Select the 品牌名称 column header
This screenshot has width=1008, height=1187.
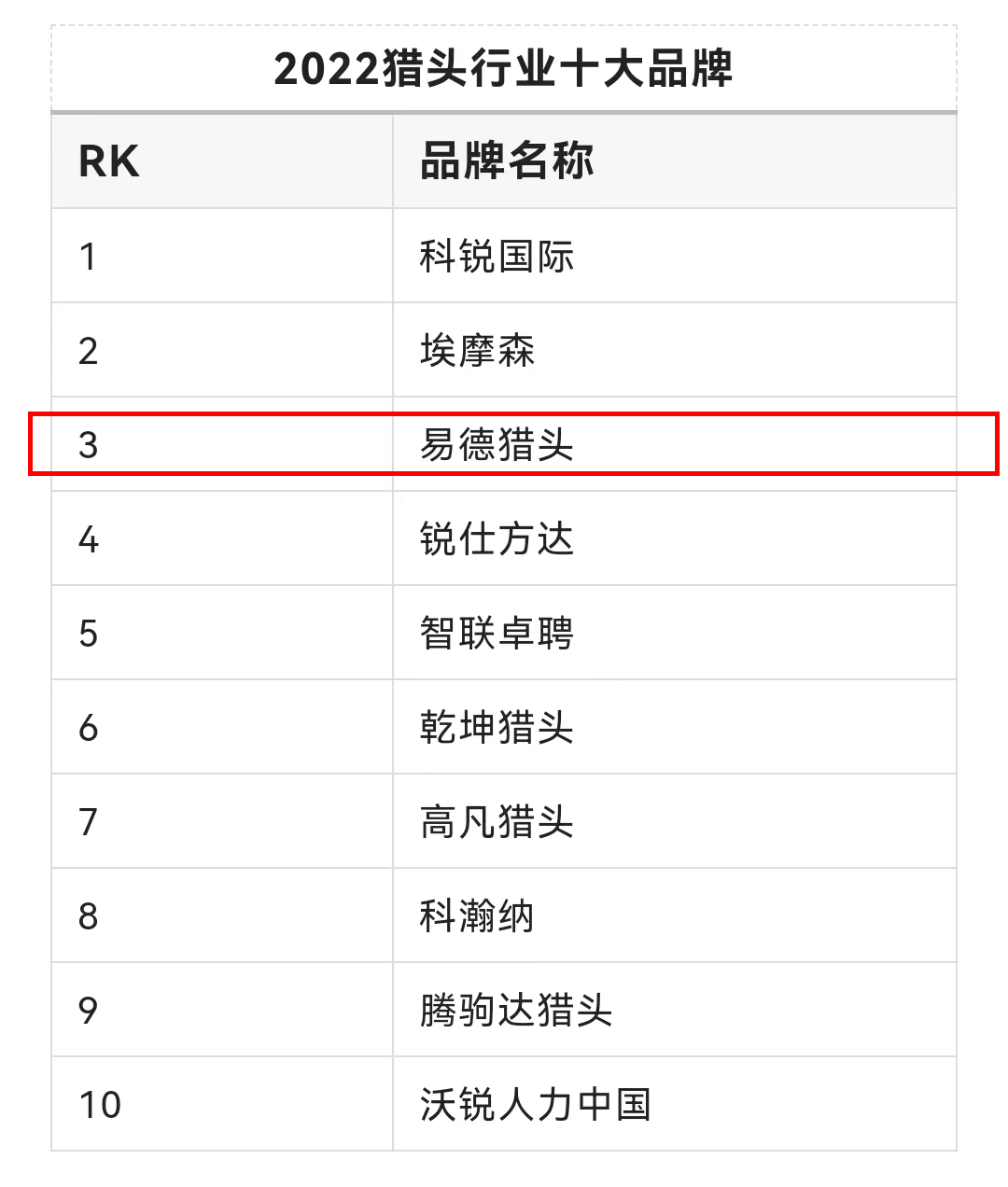[507, 161]
